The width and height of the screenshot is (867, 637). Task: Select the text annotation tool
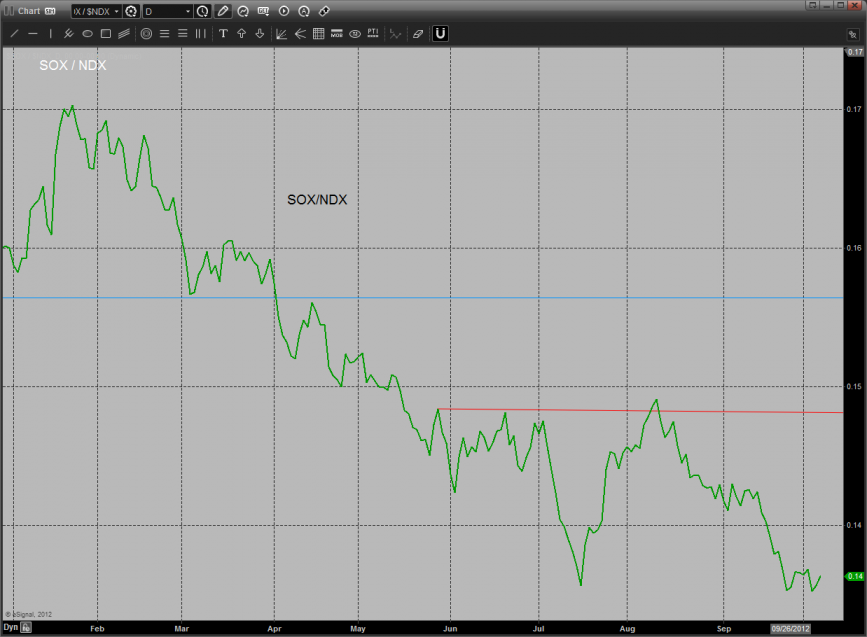pyautogui.click(x=223, y=33)
